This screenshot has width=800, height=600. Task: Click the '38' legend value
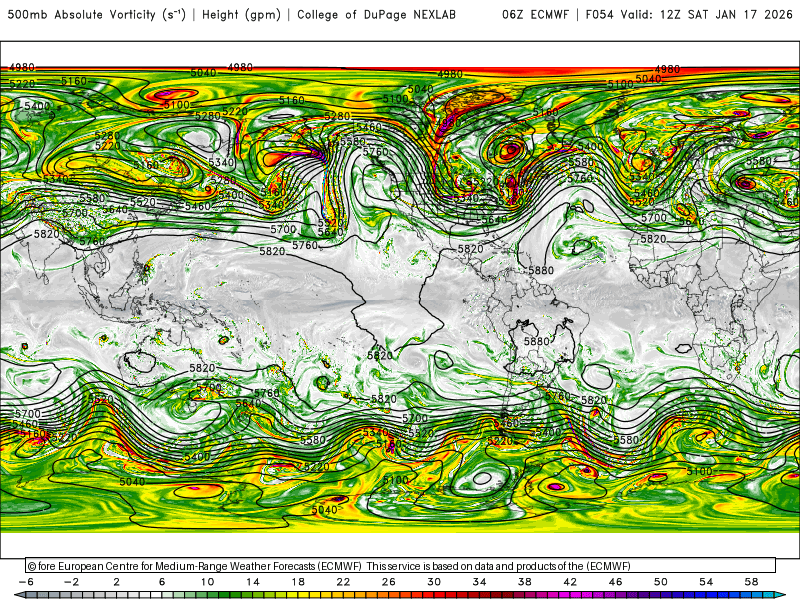click(x=524, y=582)
